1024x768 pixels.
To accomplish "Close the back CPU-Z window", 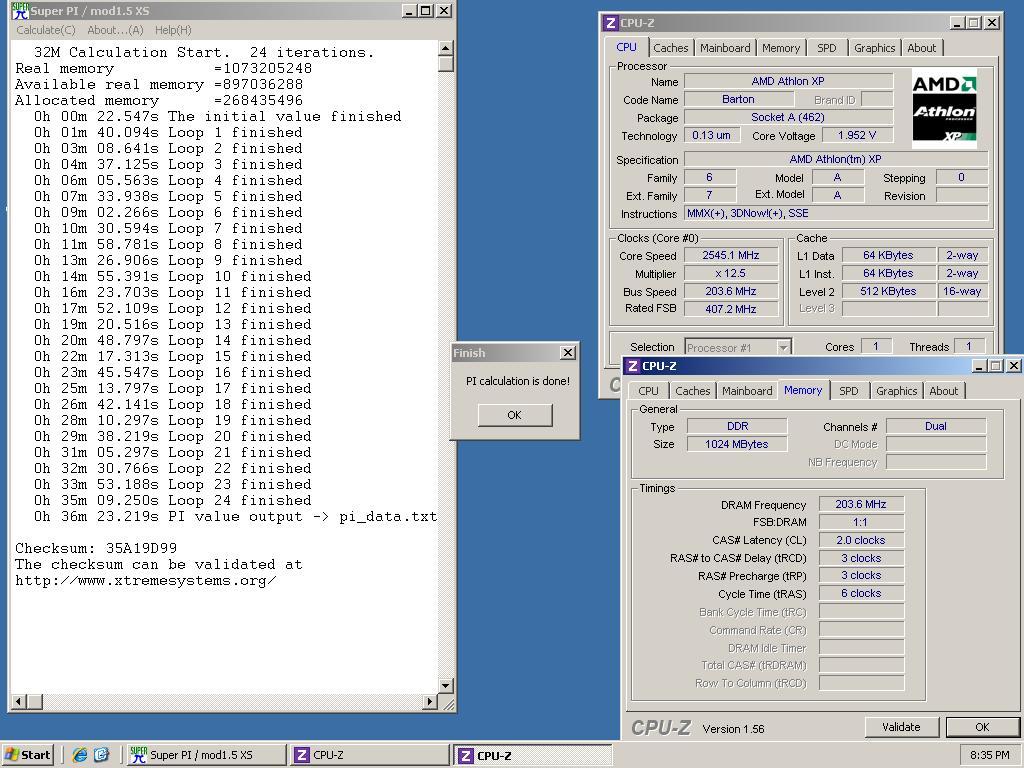I will pos(991,22).
